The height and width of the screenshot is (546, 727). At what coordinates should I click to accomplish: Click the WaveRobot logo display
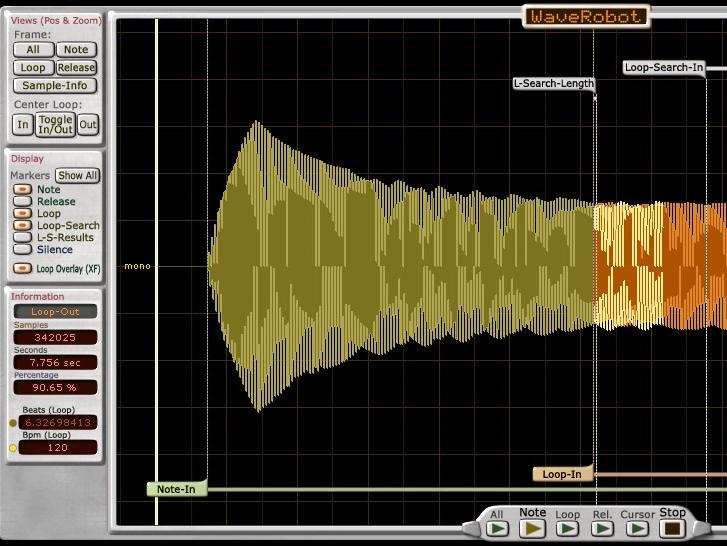point(586,17)
